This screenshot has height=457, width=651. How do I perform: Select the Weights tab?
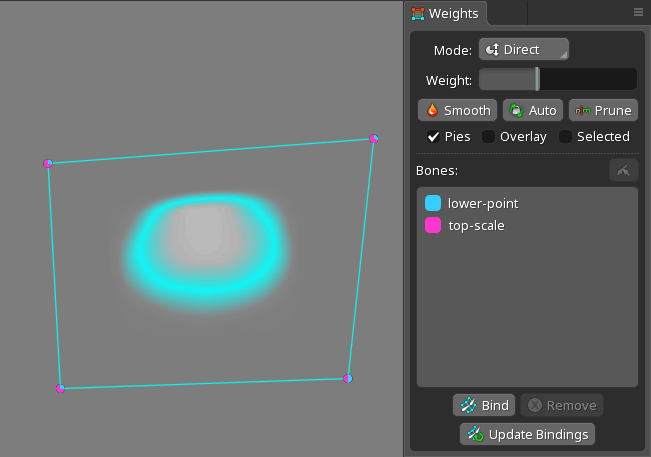[448, 13]
